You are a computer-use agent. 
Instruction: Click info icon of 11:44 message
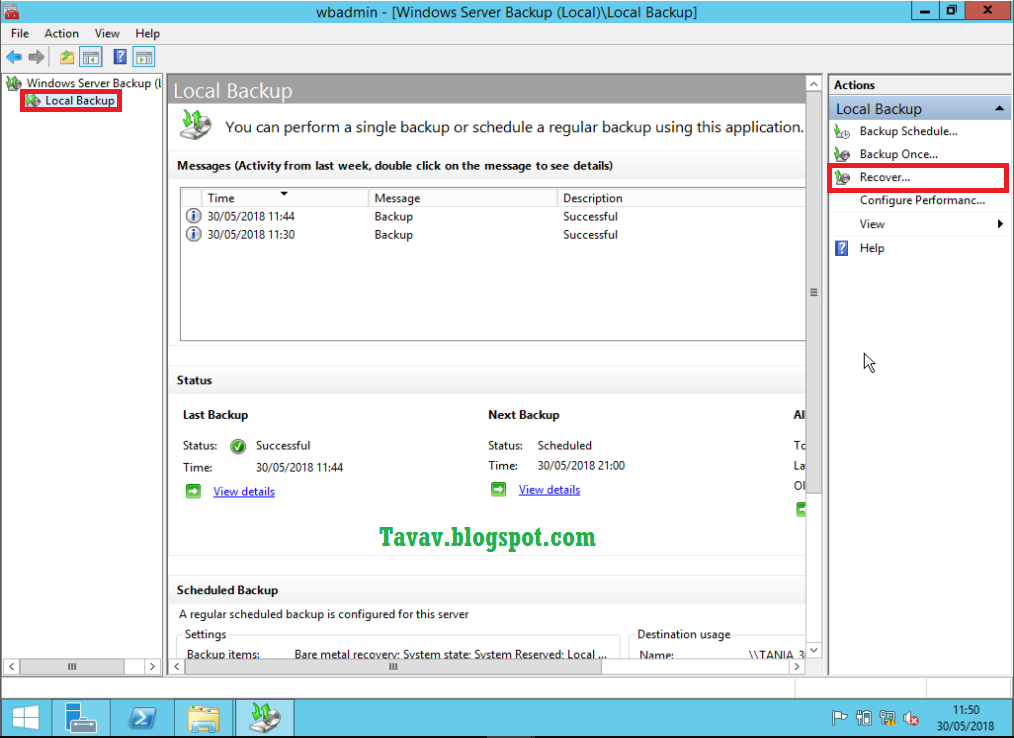point(193,216)
